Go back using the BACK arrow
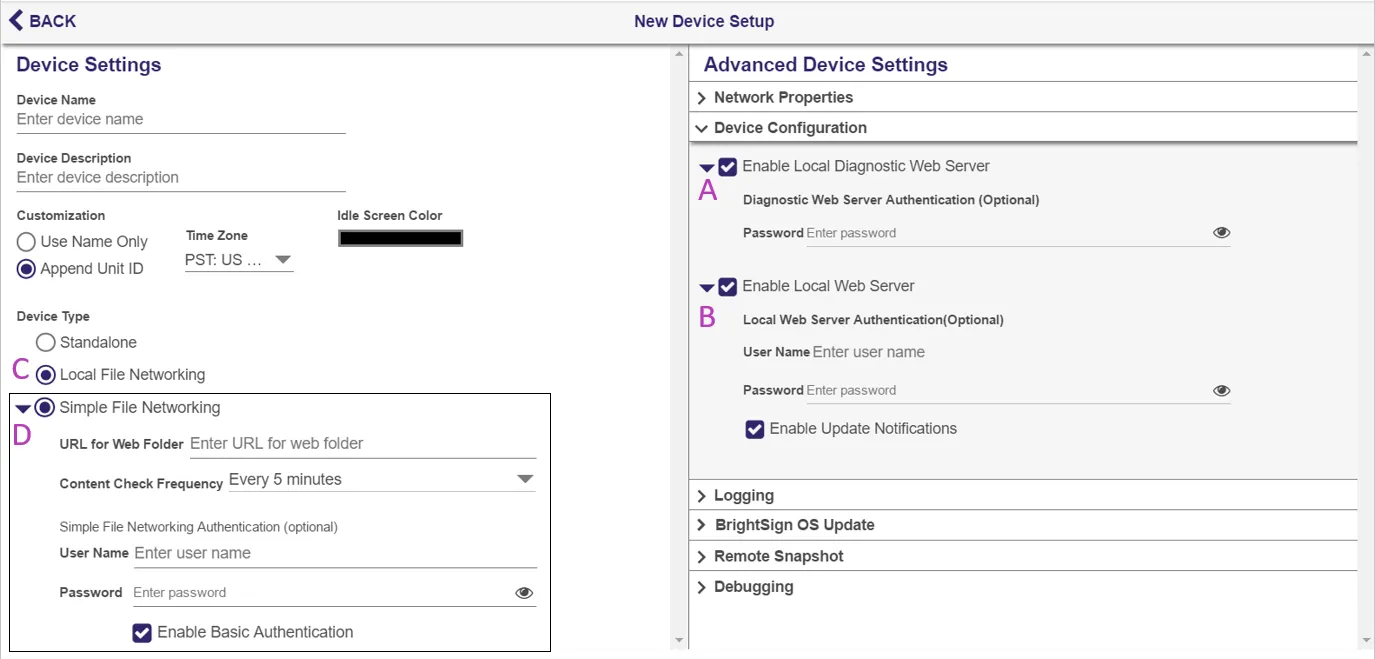The image size is (1375, 659). point(43,21)
